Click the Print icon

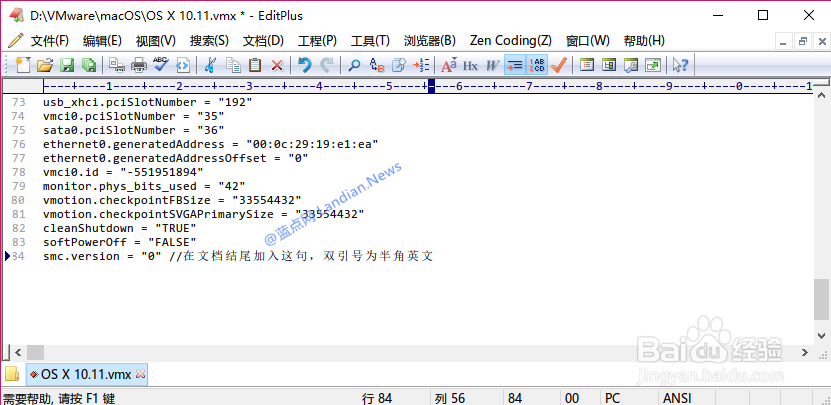coord(138,65)
